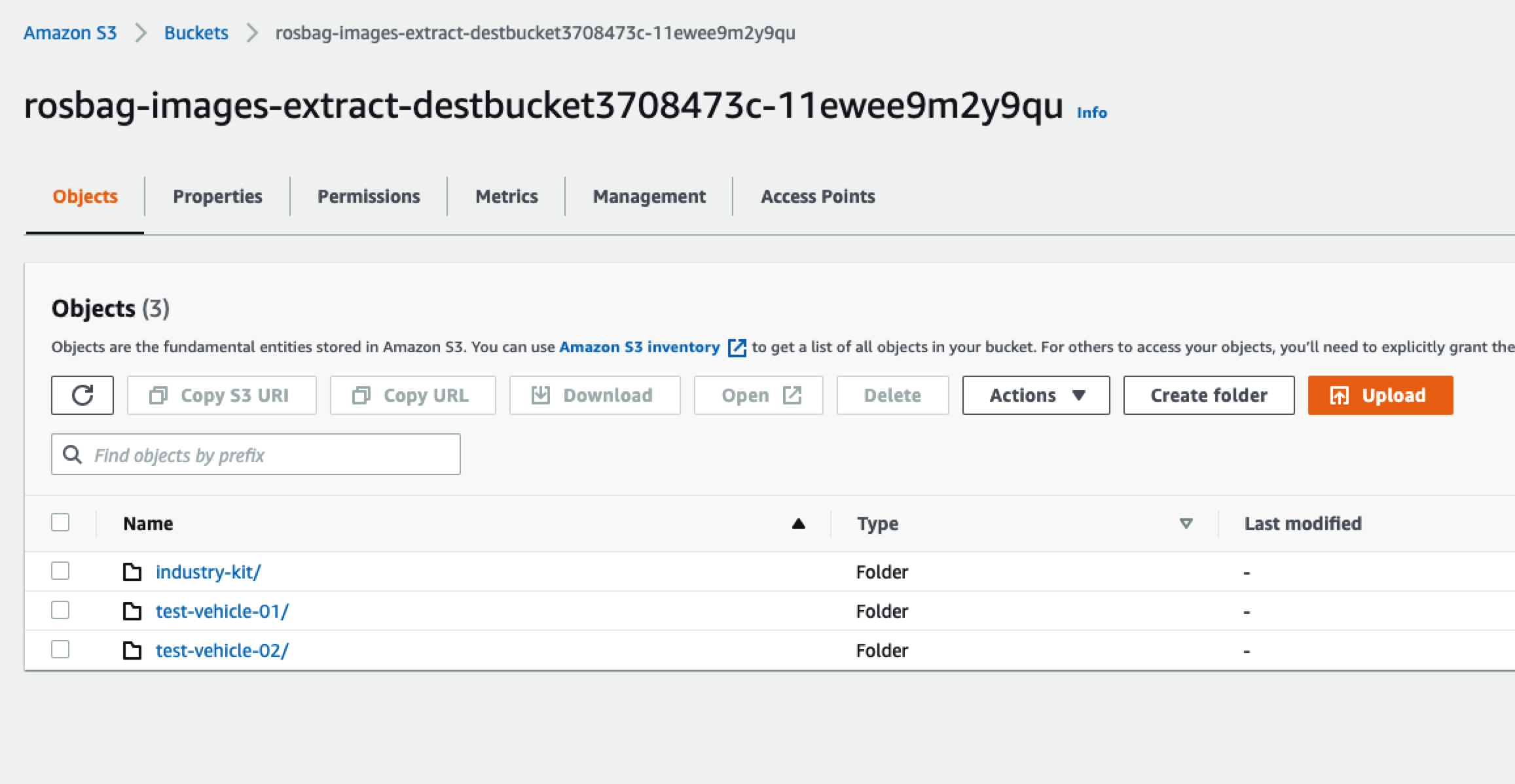Select the industry-kit/ row checkbox

coord(60,571)
